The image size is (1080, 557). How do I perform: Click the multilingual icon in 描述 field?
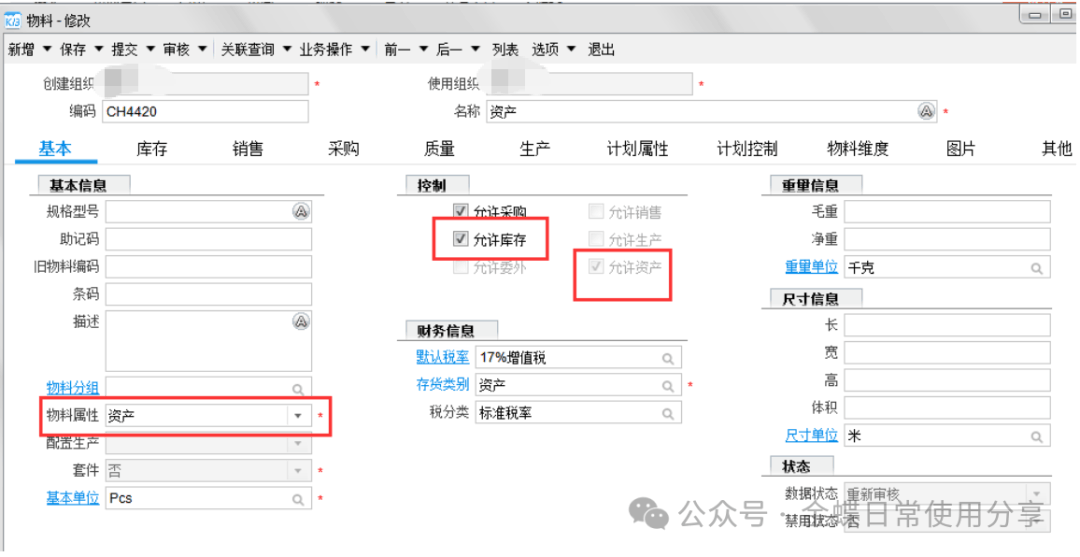tap(300, 321)
